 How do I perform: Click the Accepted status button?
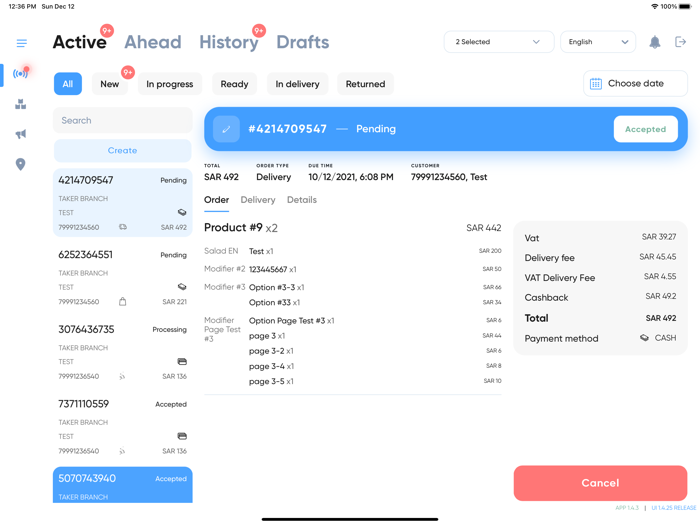coord(646,129)
